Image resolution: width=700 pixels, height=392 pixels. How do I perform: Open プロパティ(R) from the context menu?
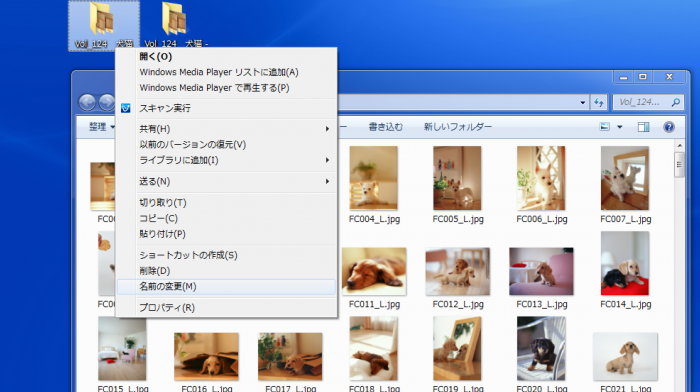227,307
